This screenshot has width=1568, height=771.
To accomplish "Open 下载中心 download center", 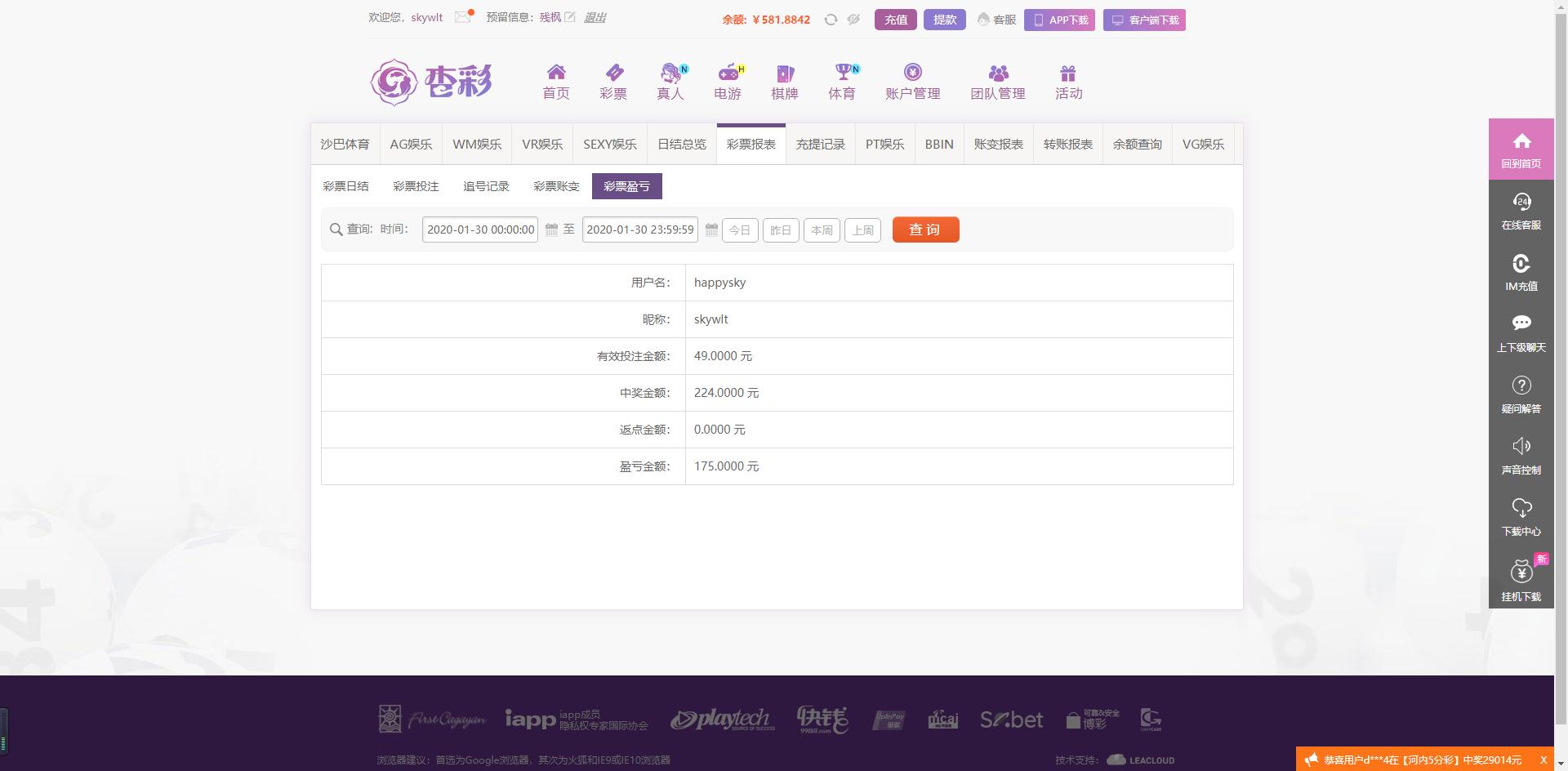I will pyautogui.click(x=1521, y=516).
